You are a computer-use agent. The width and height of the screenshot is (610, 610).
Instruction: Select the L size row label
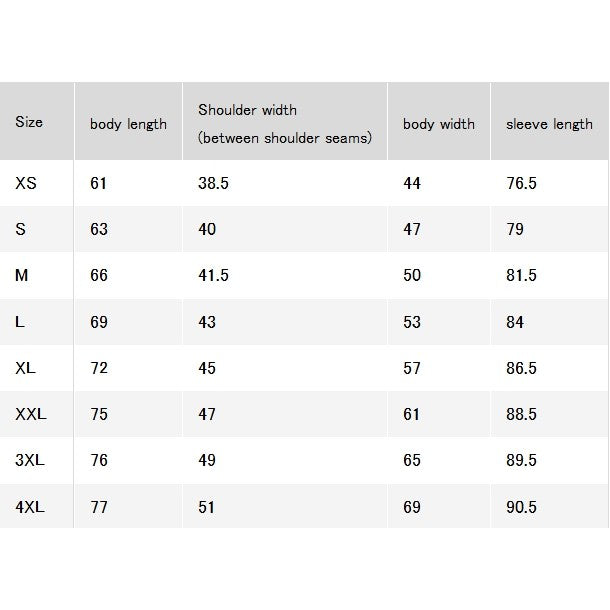pyautogui.click(x=19, y=322)
